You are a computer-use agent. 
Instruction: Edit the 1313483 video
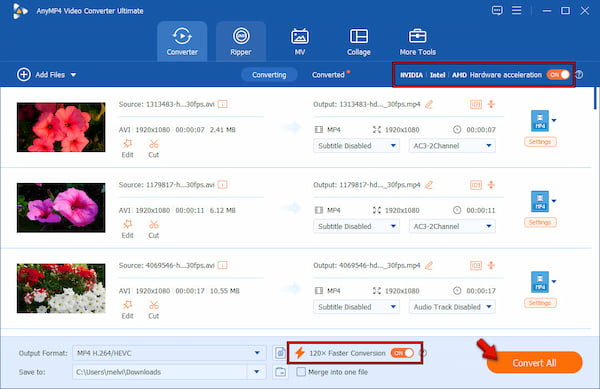pos(127,148)
